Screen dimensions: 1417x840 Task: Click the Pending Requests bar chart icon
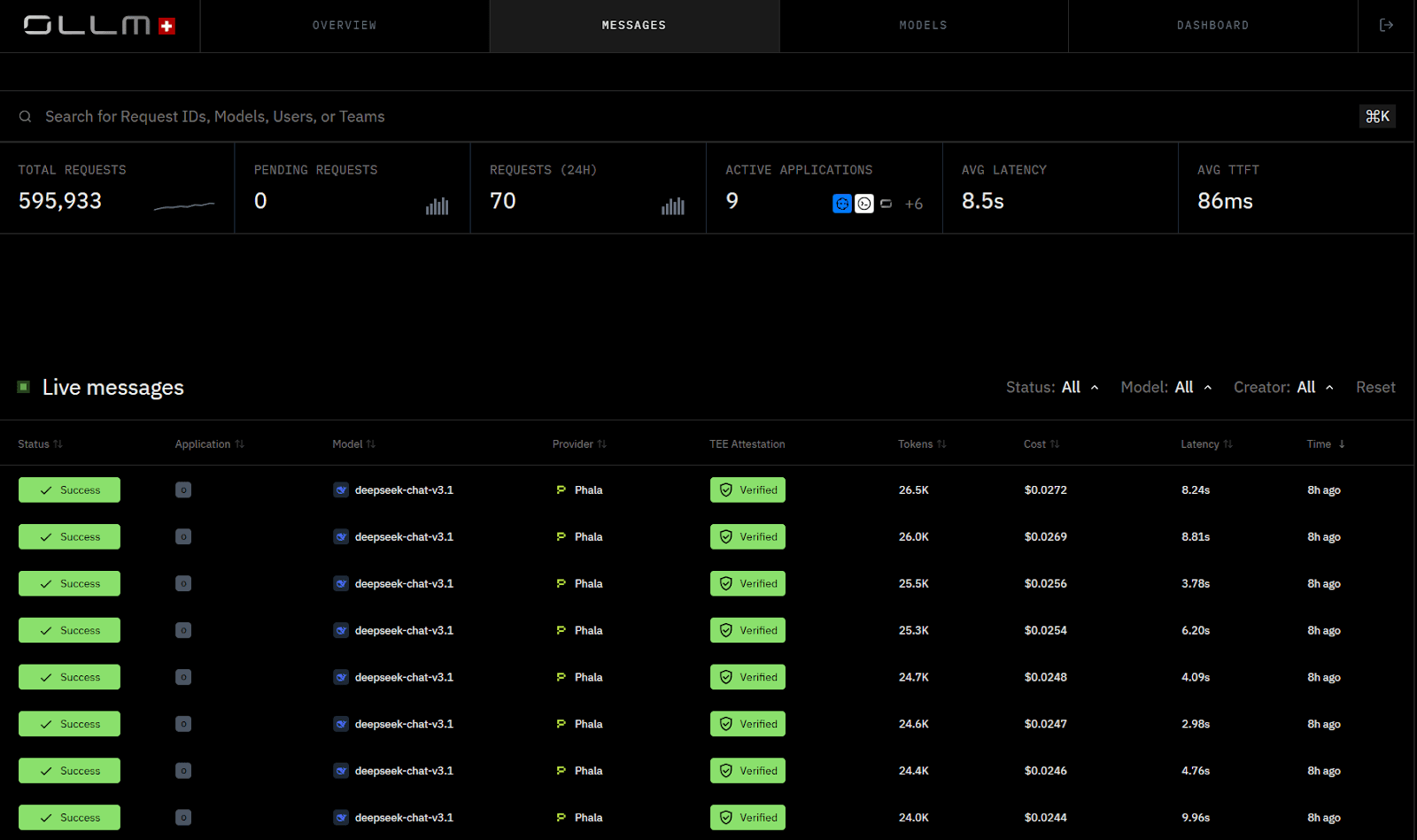[437, 206]
